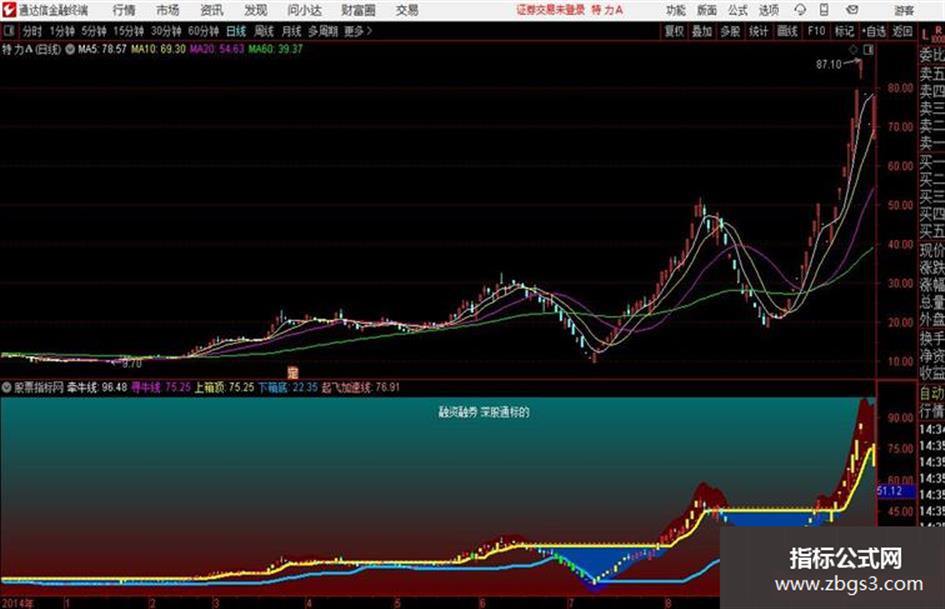
Task: Click the 下箱底: 22.35 value
Action: (288, 388)
